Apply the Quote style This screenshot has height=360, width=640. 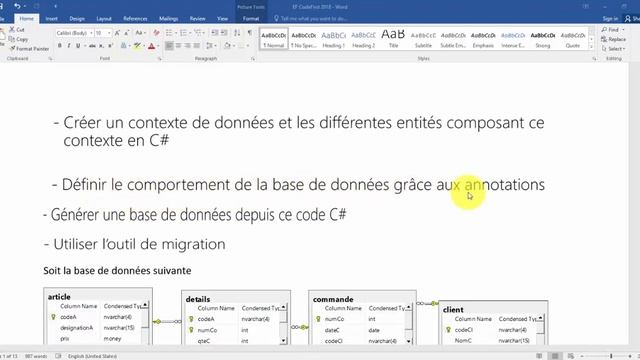pos(573,39)
